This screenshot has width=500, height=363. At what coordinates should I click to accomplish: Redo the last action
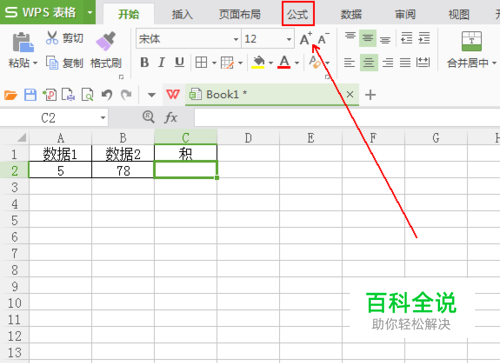(x=126, y=95)
